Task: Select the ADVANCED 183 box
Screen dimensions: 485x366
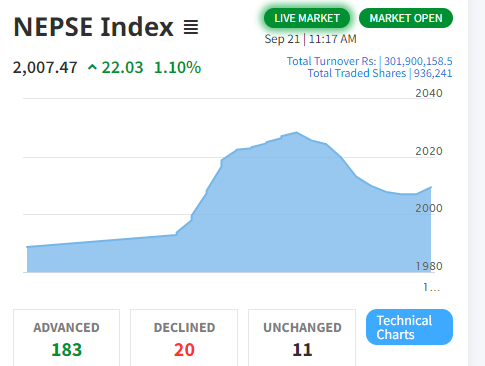Action: (x=66, y=338)
